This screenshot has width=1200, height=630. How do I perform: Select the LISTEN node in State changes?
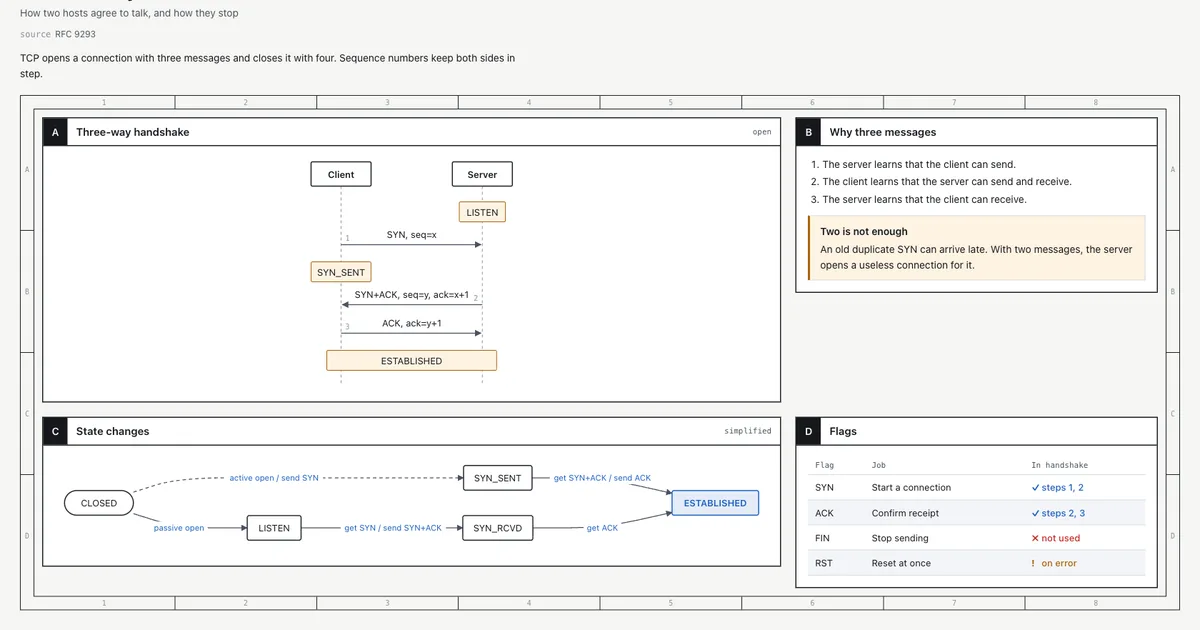(274, 528)
